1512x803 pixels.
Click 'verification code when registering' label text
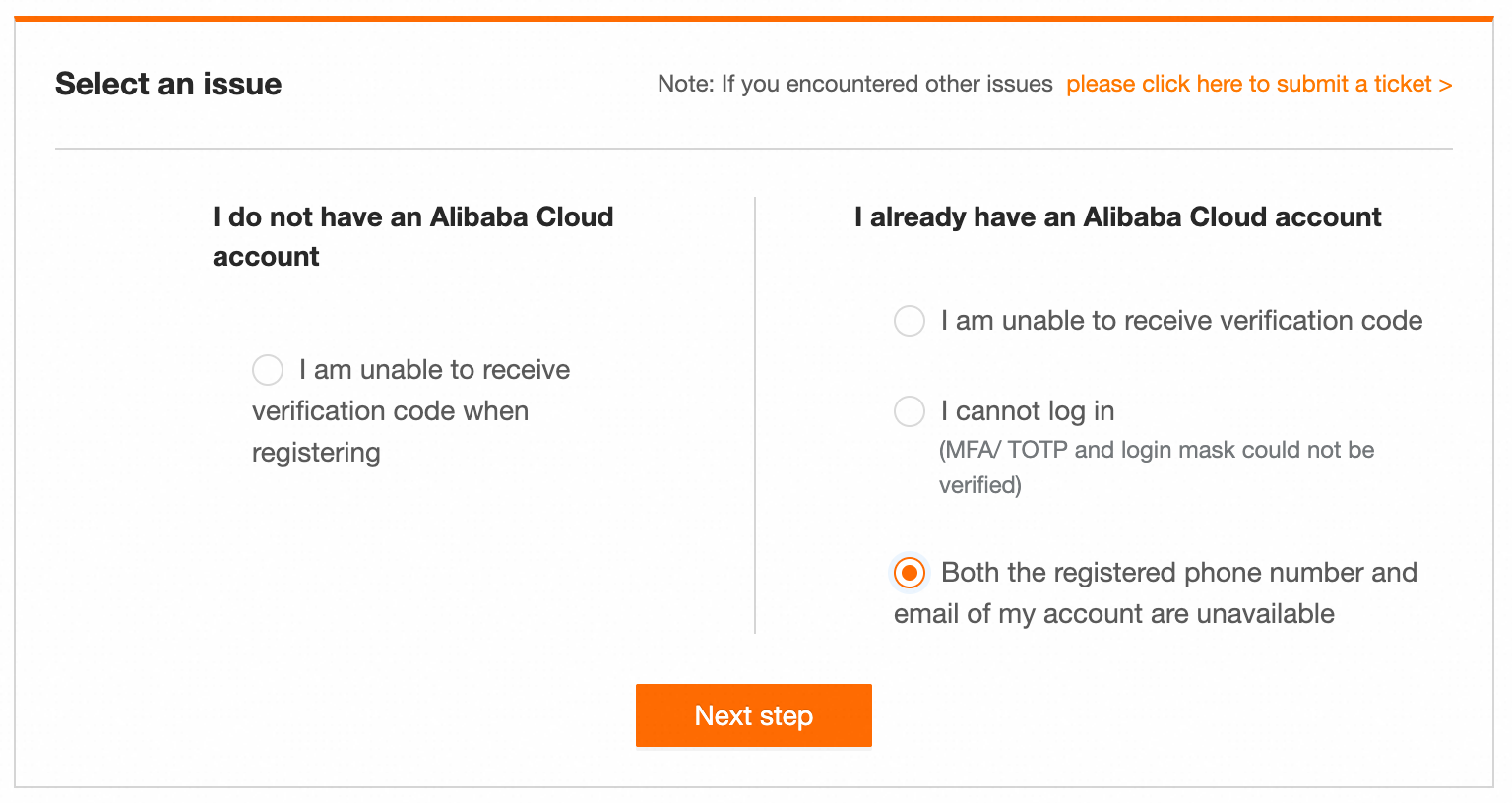coord(390,411)
